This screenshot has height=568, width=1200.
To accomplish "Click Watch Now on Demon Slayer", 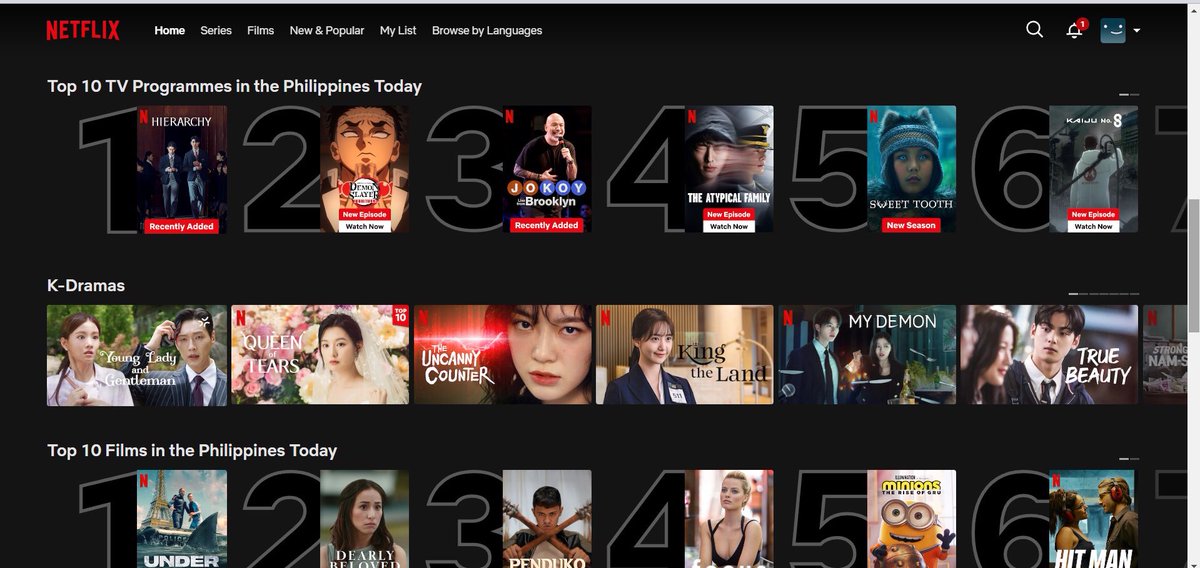I will [x=365, y=227].
